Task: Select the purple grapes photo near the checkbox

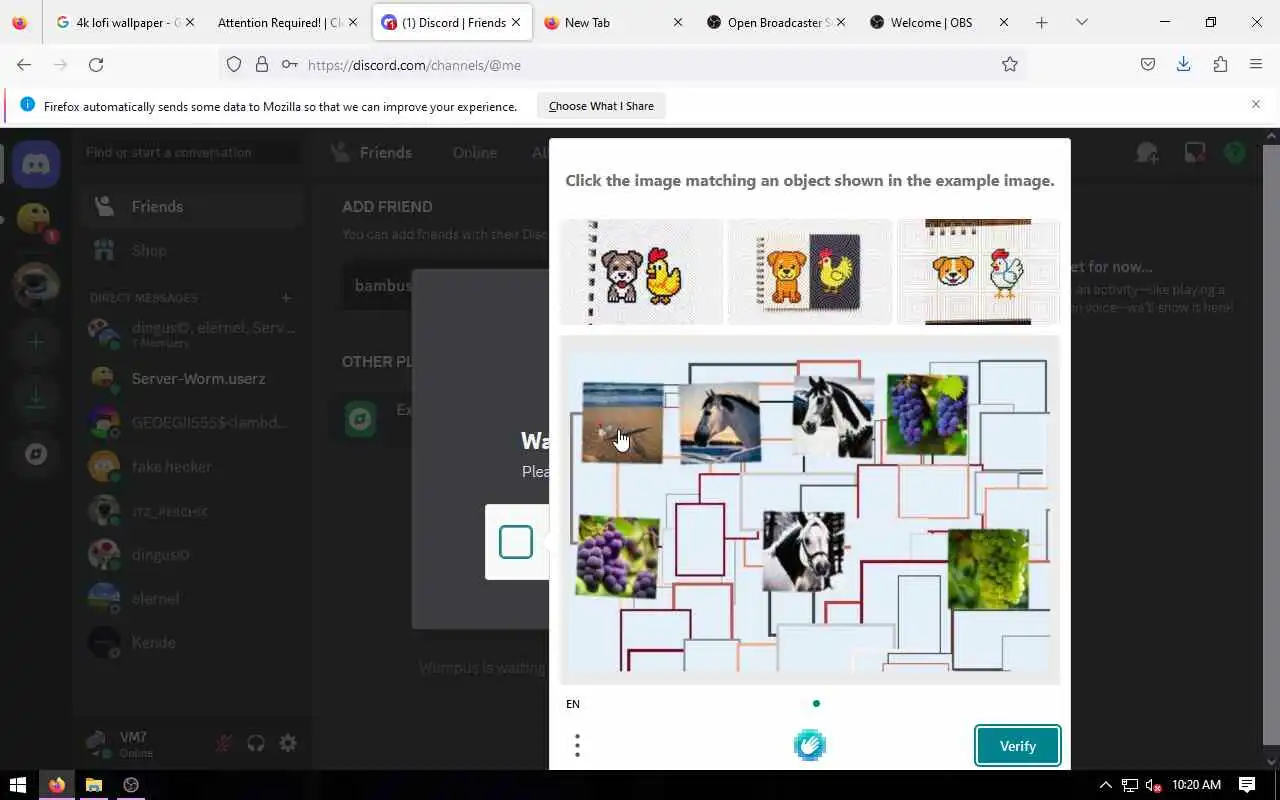Action: click(617, 557)
